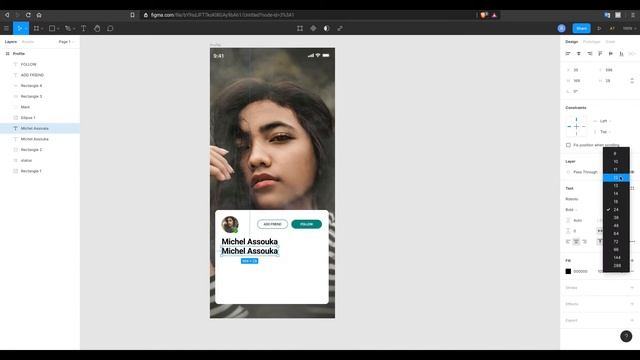Click the Share button
The height and width of the screenshot is (360, 640).
point(581,28)
